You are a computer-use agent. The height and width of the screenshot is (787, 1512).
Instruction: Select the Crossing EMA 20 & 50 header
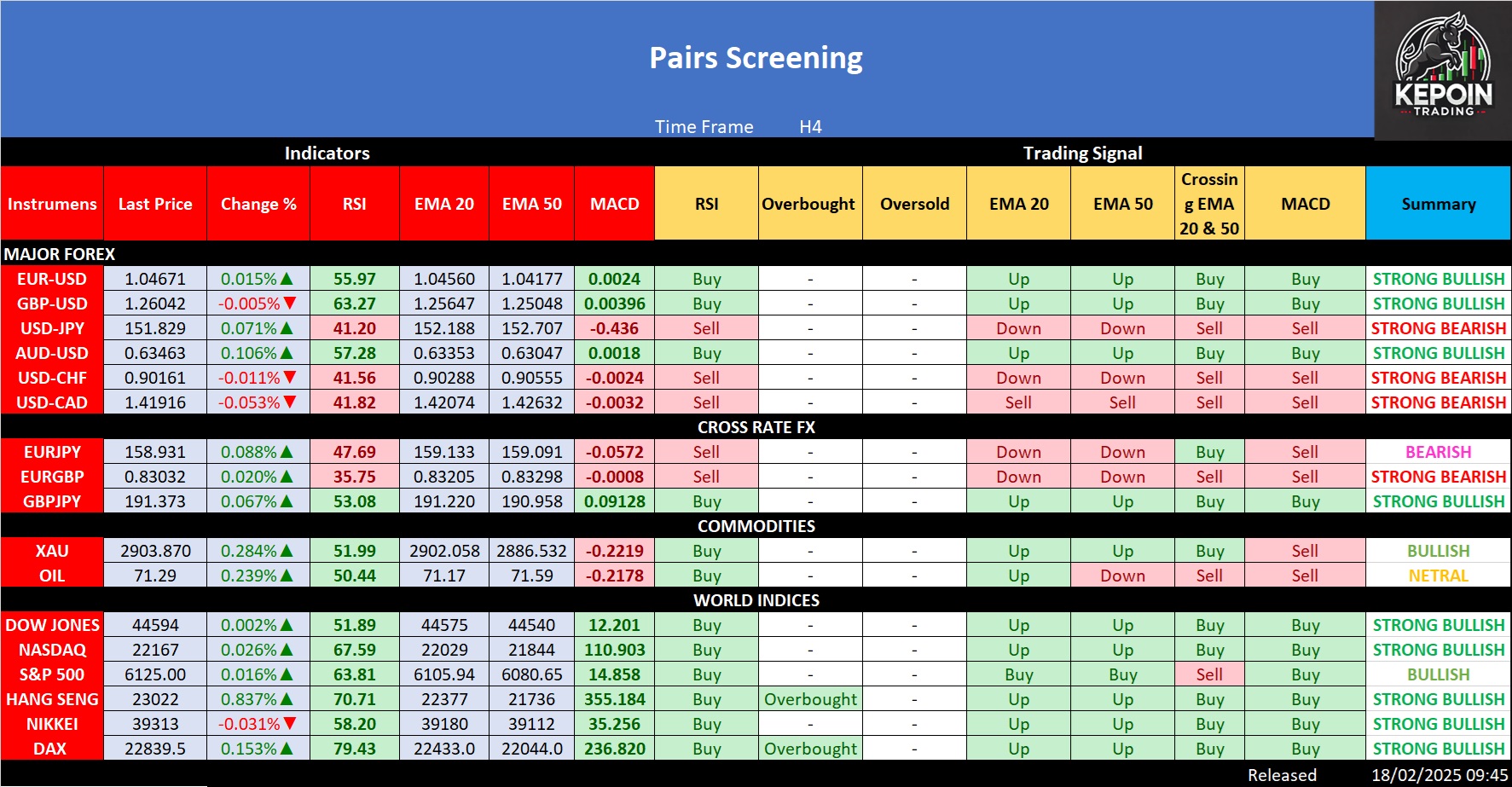[x=1209, y=204]
